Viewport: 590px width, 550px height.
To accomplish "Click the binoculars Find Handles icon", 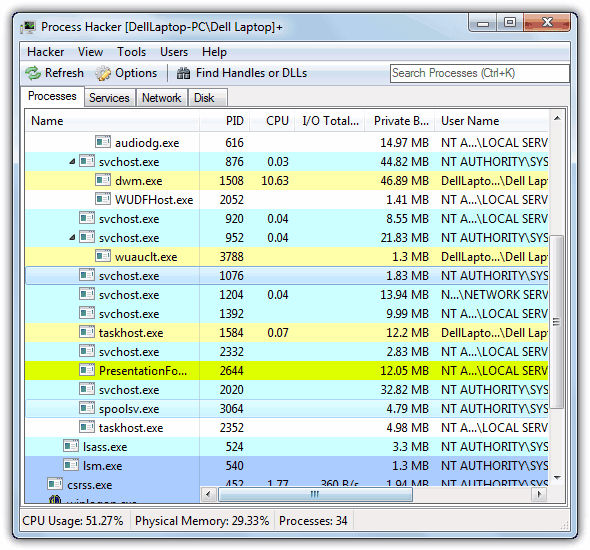I will (183, 73).
